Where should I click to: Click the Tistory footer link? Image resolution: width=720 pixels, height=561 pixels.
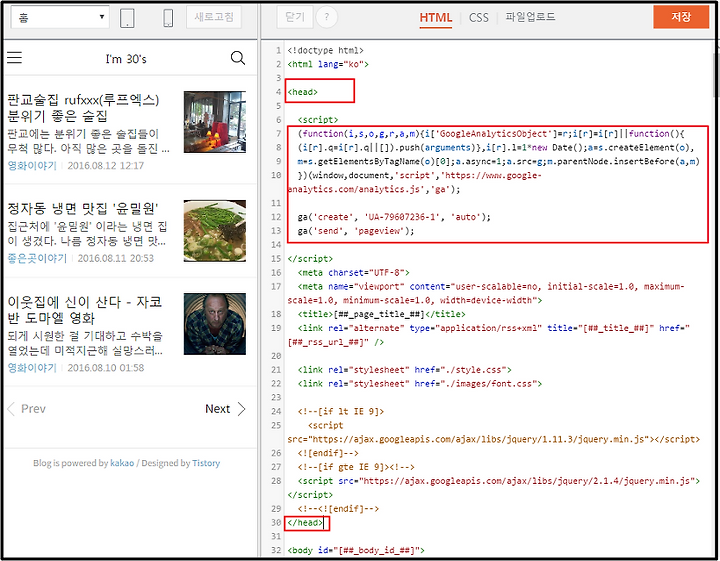(x=206, y=463)
